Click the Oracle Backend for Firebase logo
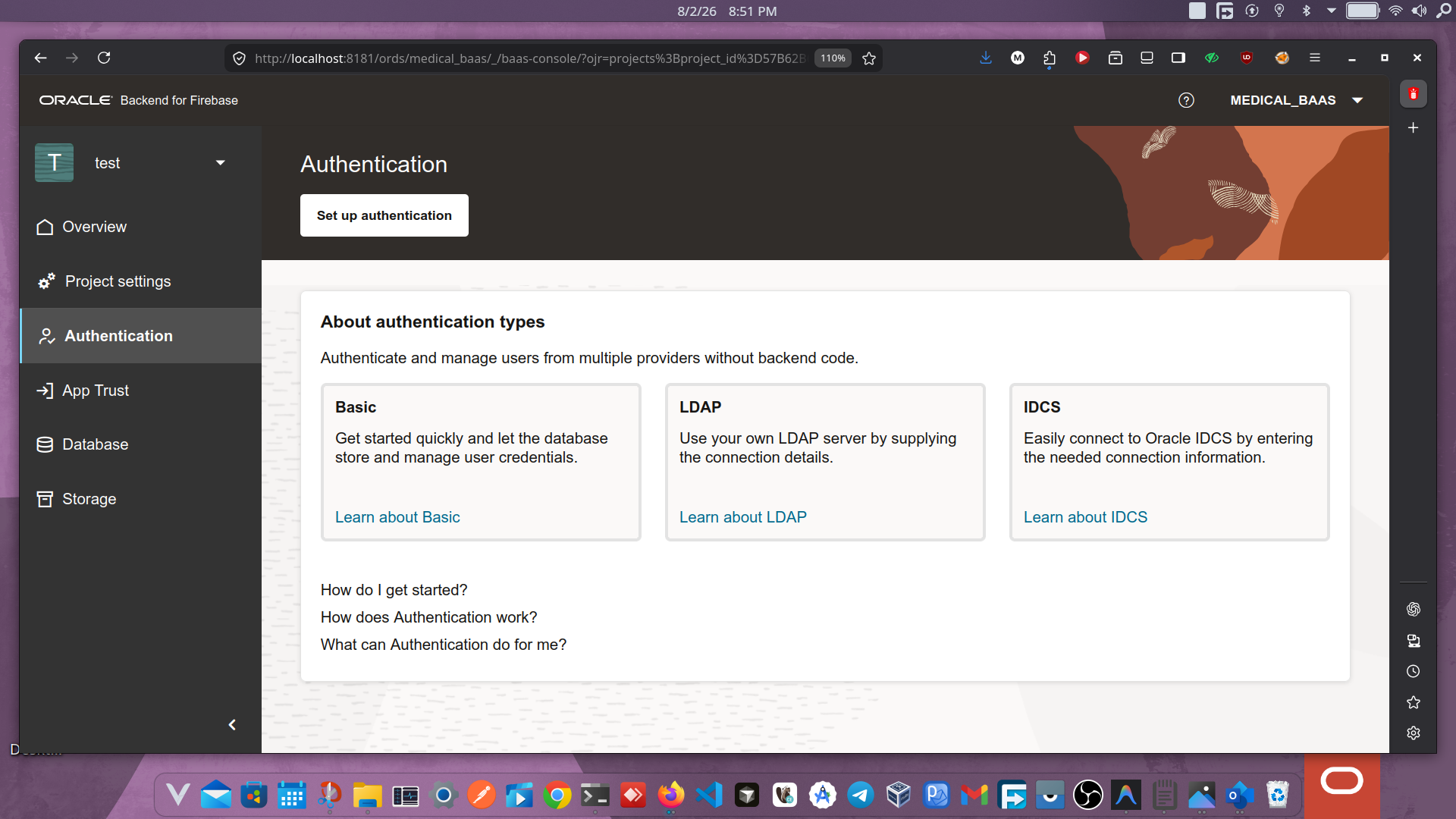 [139, 100]
